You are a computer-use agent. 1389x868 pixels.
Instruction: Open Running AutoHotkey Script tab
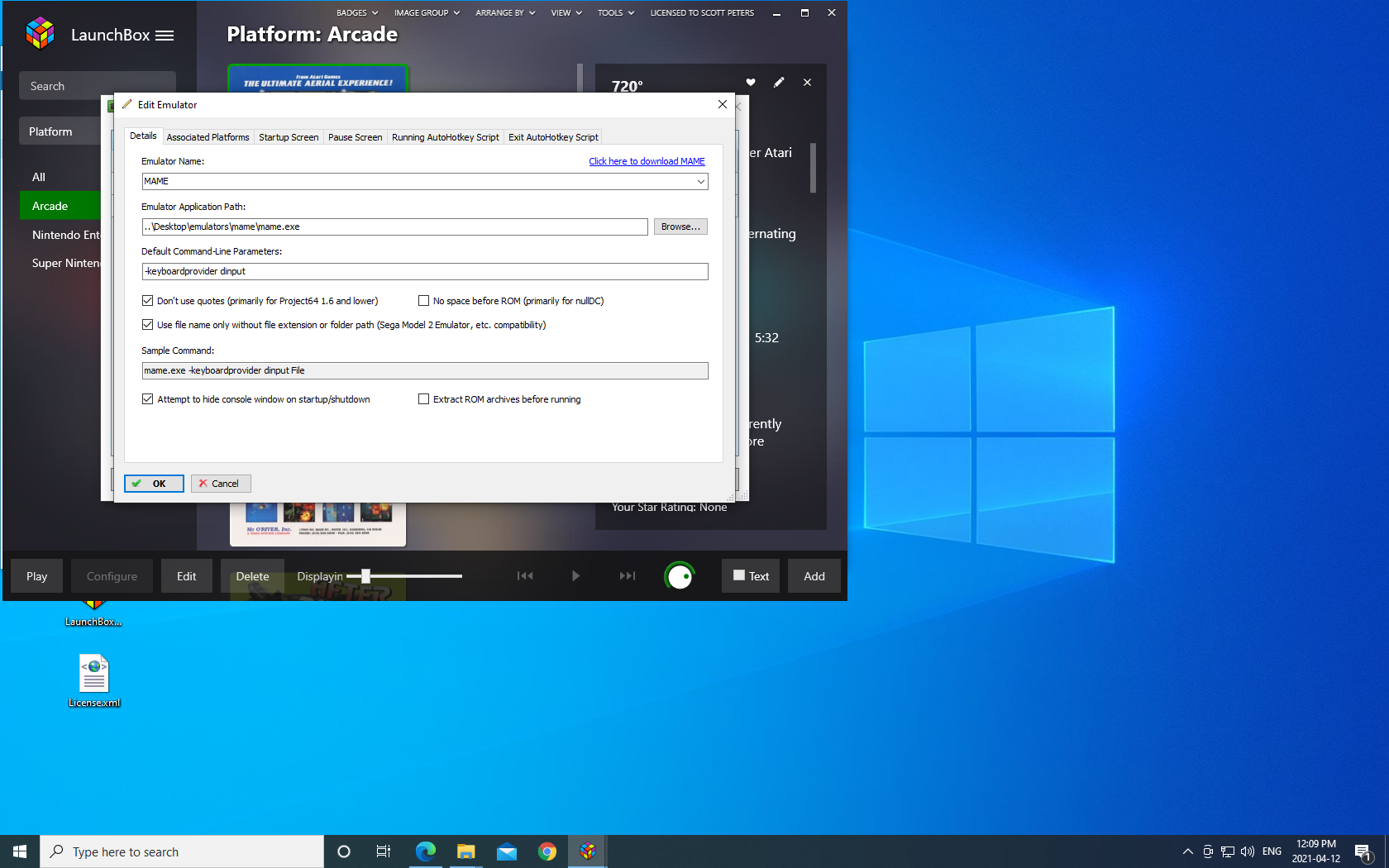point(445,137)
